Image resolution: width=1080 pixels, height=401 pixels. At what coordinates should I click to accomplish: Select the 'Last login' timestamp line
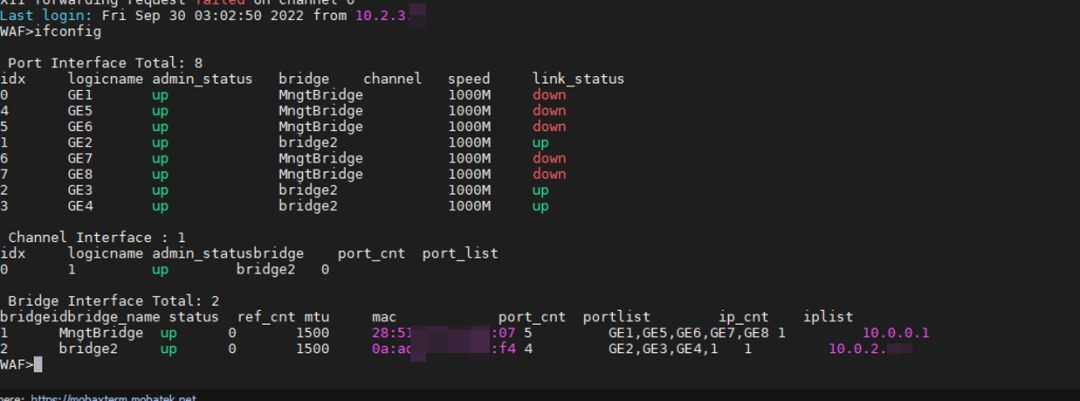[x=213, y=16]
